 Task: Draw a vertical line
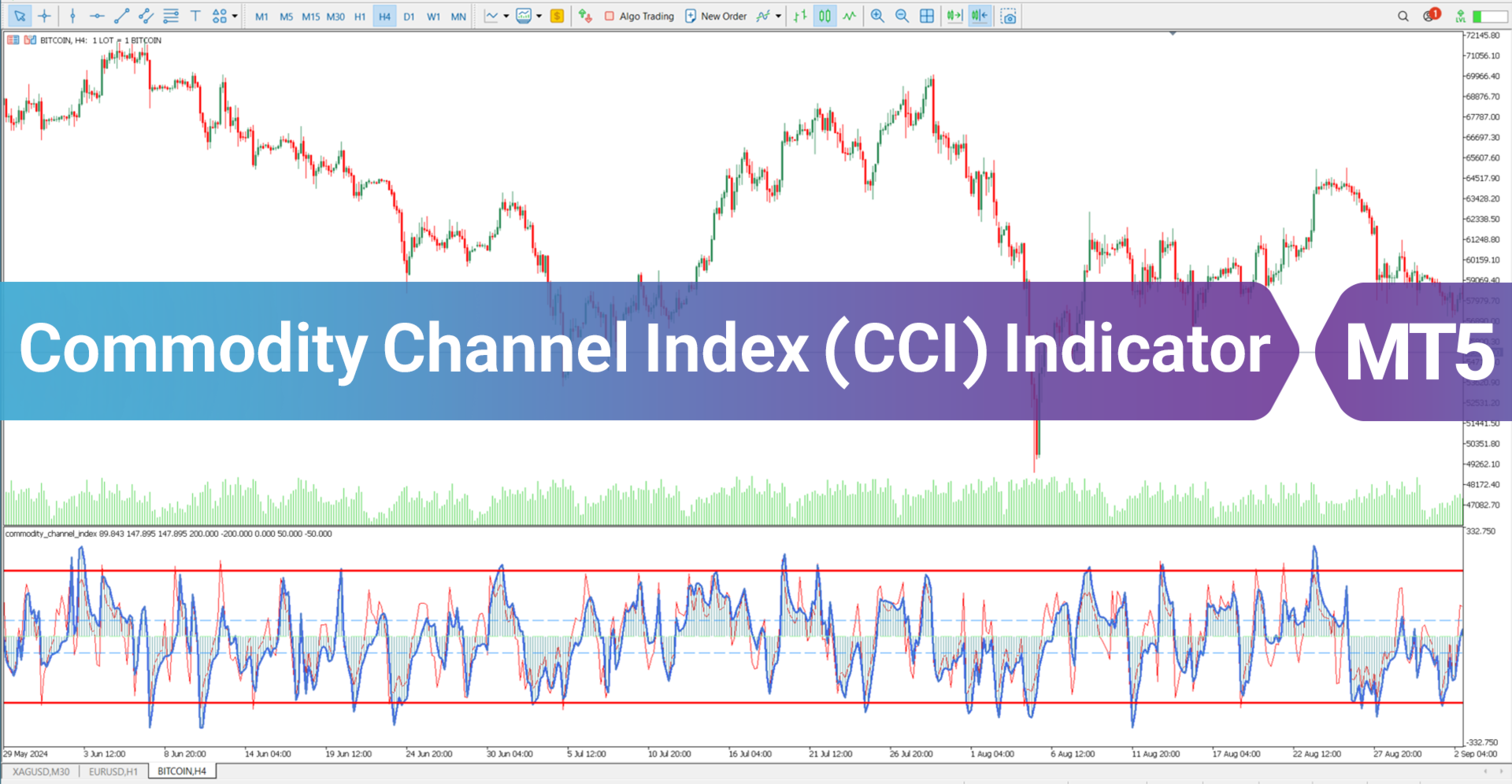coord(72,16)
